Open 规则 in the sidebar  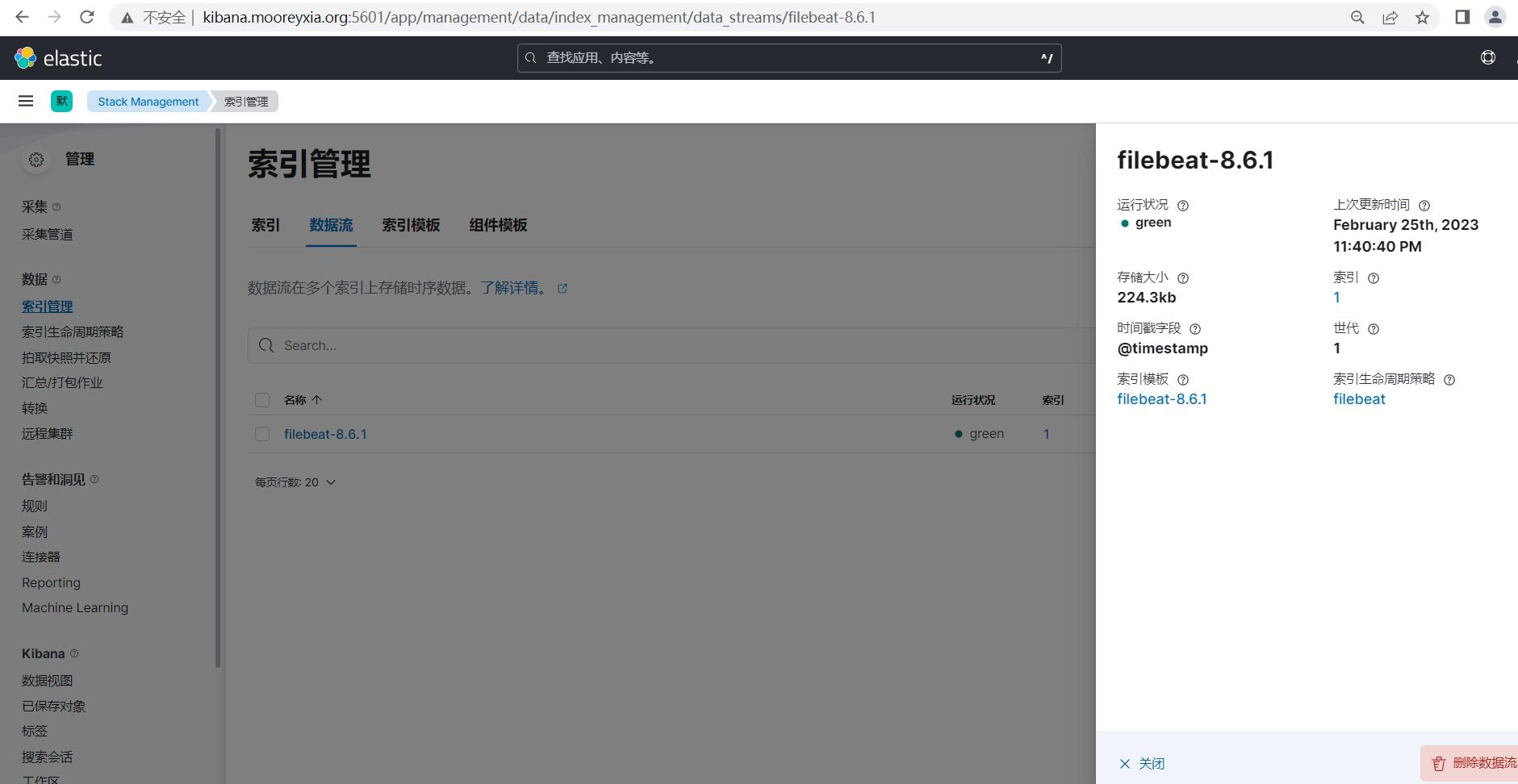coord(35,506)
